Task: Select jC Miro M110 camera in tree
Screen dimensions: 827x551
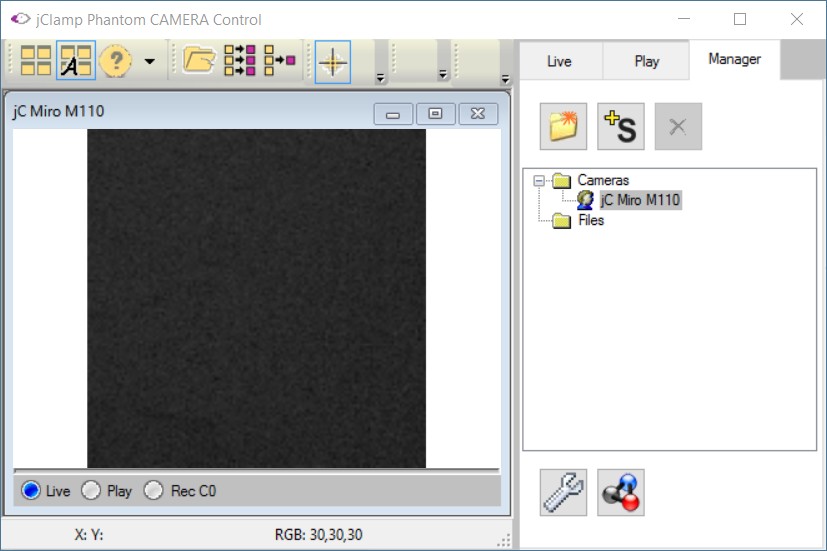Action: click(640, 200)
